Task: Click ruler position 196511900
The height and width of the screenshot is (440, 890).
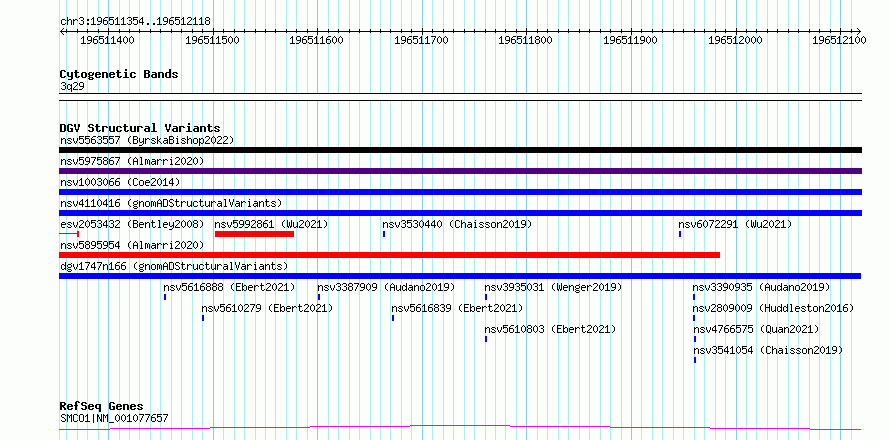Action: tap(630, 40)
